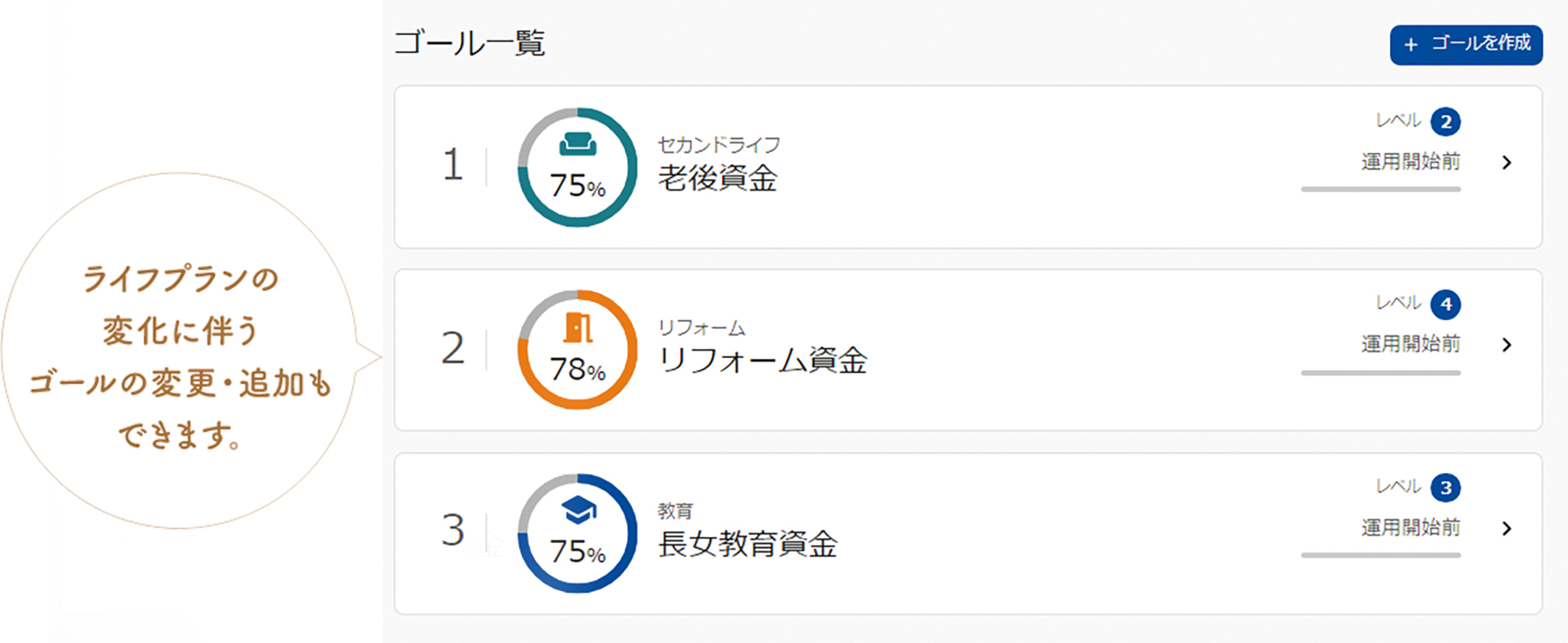
Task: Click the door icon on the リフォーム資金 goal
Action: tap(578, 328)
